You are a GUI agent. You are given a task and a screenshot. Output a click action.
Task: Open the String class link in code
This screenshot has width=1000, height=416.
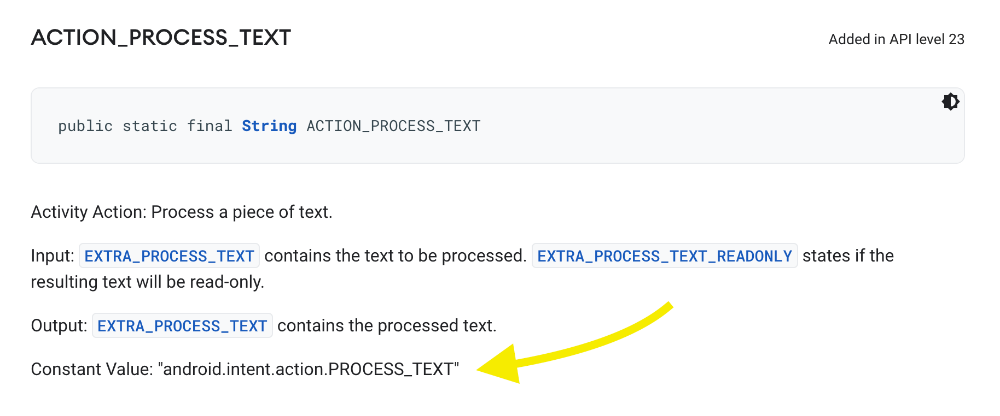(269, 126)
